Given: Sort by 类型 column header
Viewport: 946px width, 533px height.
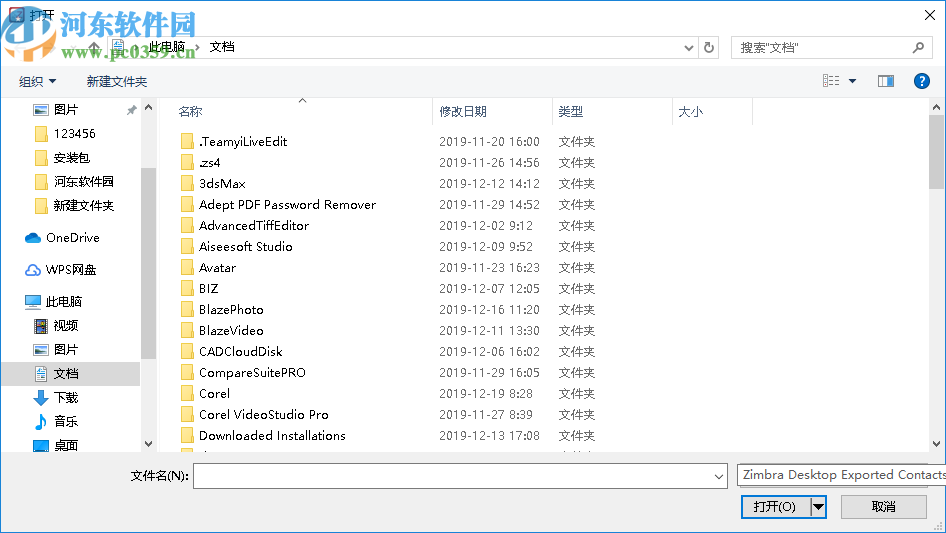Looking at the screenshot, I should (x=570, y=112).
